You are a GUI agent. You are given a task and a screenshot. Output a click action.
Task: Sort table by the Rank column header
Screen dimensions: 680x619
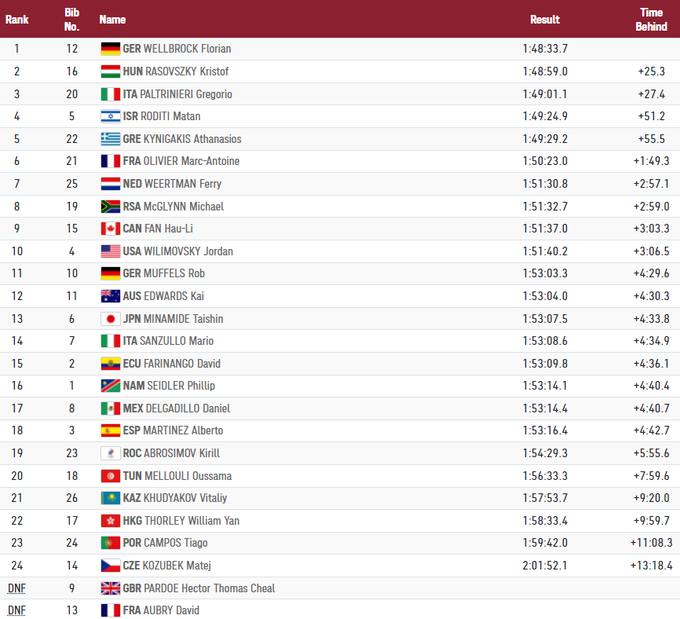pyautogui.click(x=17, y=19)
